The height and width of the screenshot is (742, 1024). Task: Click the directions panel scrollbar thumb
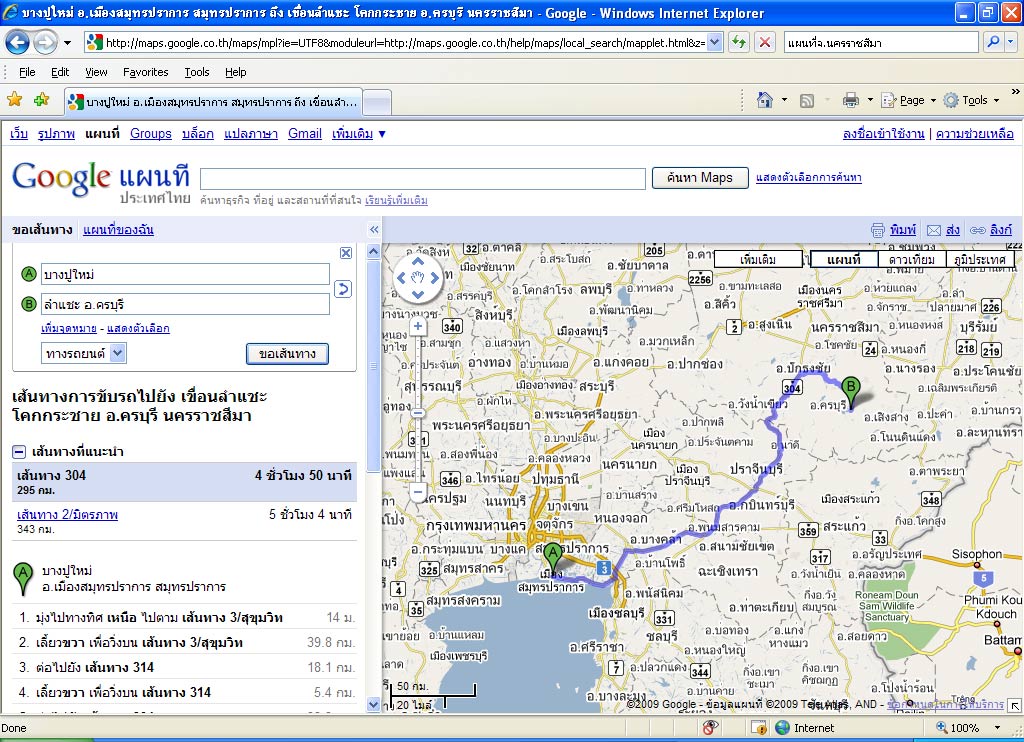pos(373,365)
